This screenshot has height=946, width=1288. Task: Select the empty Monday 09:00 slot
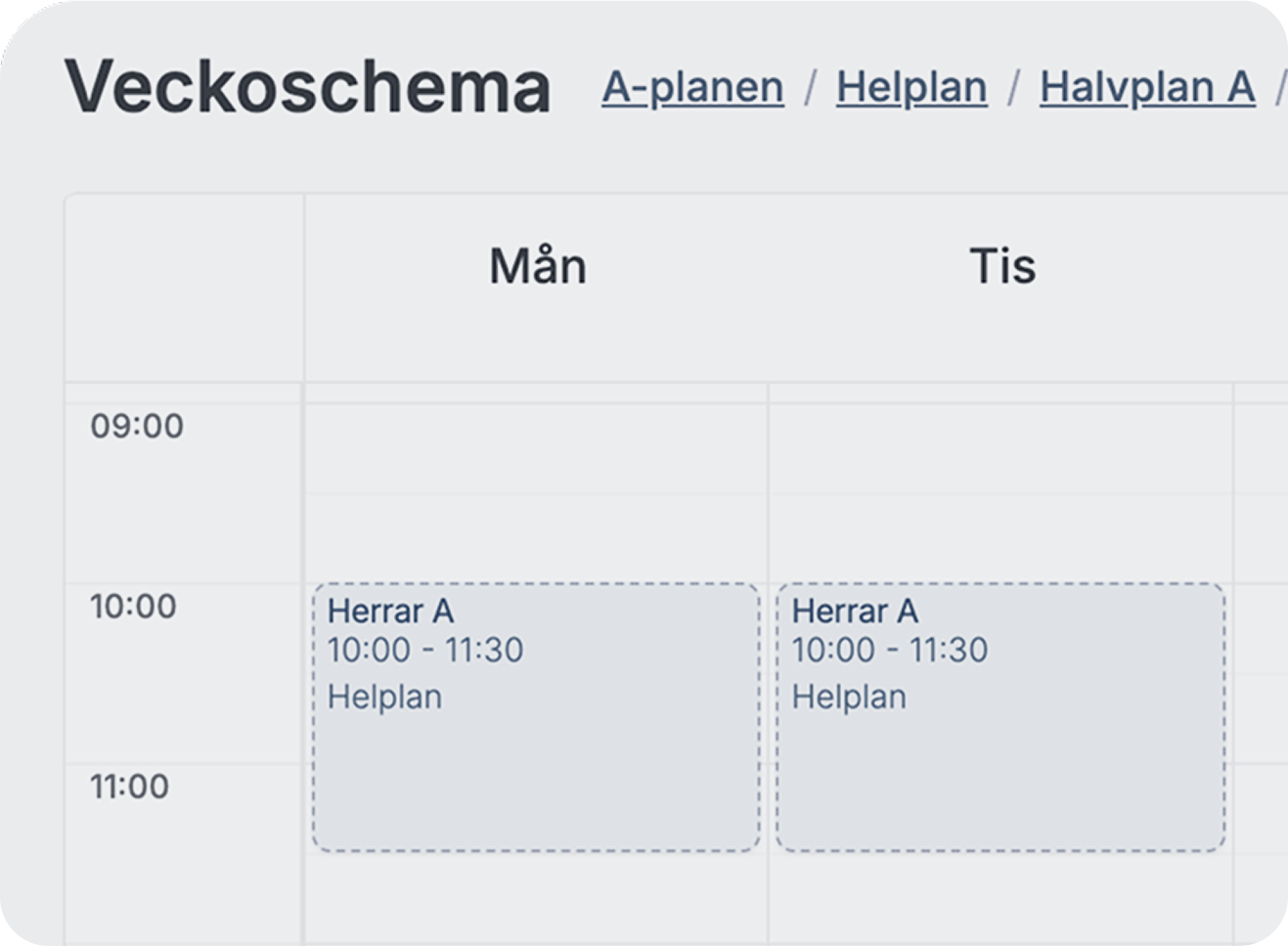pyautogui.click(x=536, y=448)
